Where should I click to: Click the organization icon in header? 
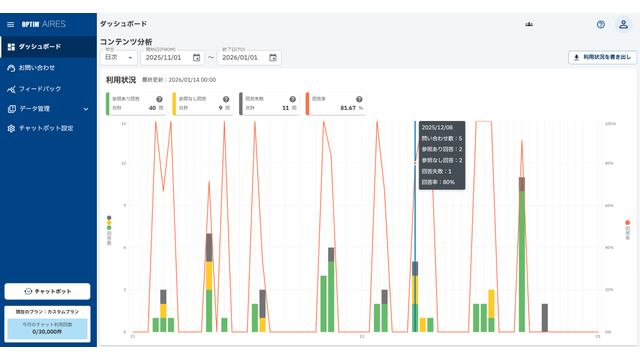click(529, 24)
